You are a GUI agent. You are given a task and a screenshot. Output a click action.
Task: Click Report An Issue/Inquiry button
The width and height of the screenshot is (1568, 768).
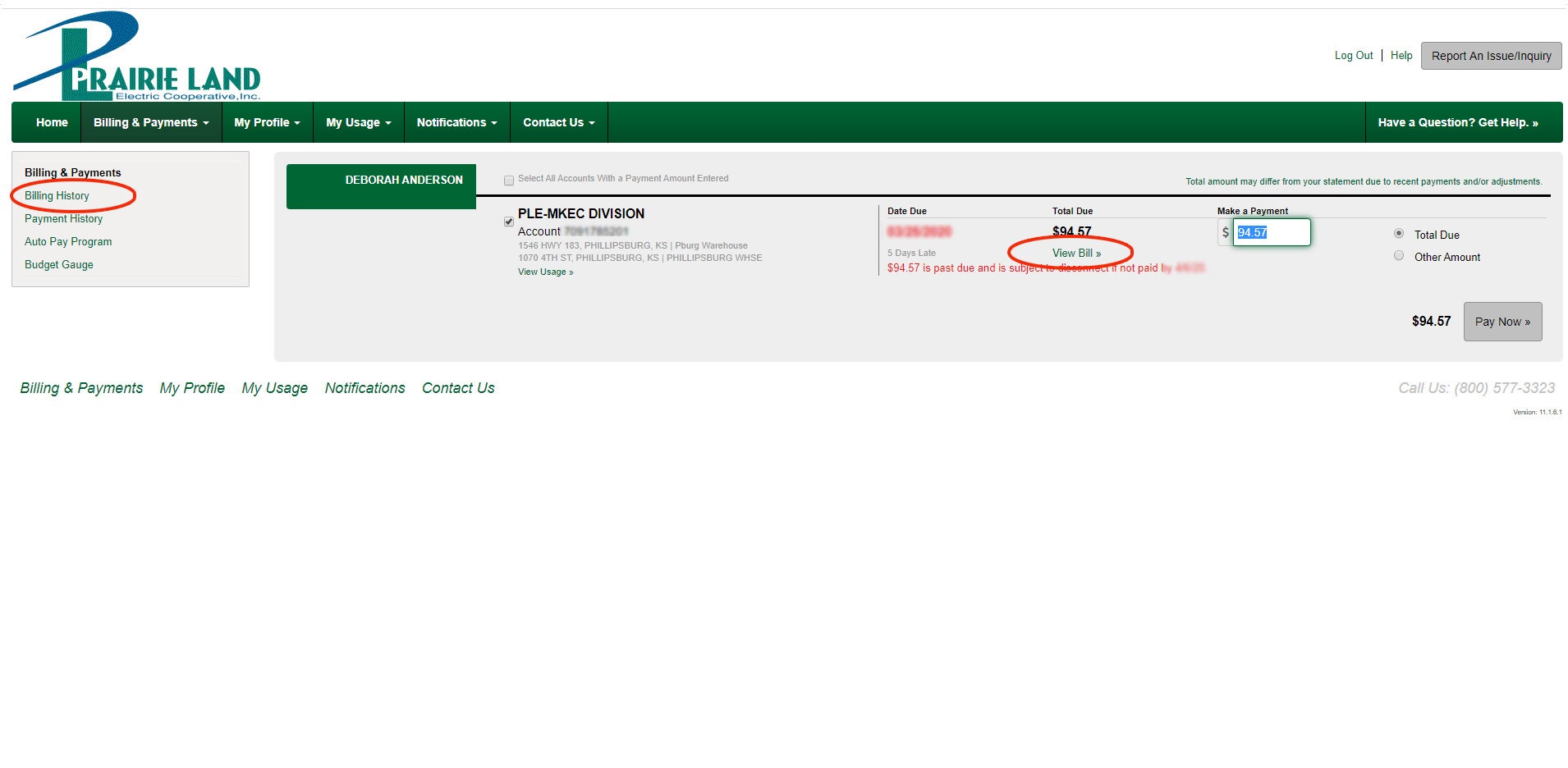click(x=1491, y=56)
